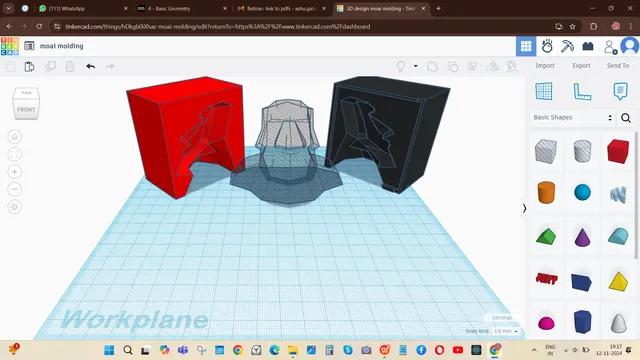Click Home view button
This screenshot has width=640, height=360.
click(15, 137)
